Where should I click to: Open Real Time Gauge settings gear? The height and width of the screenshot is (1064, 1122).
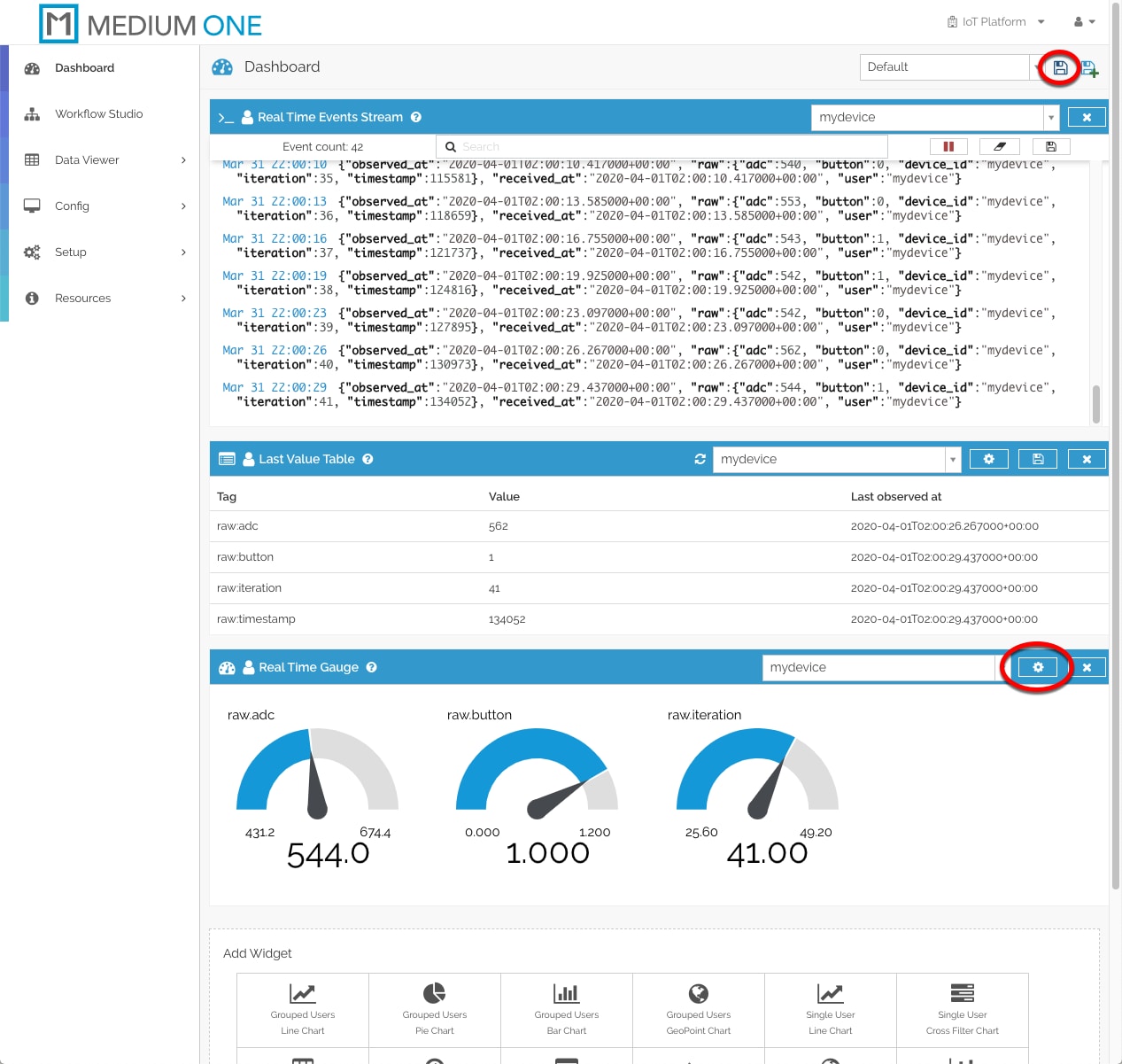click(1037, 667)
